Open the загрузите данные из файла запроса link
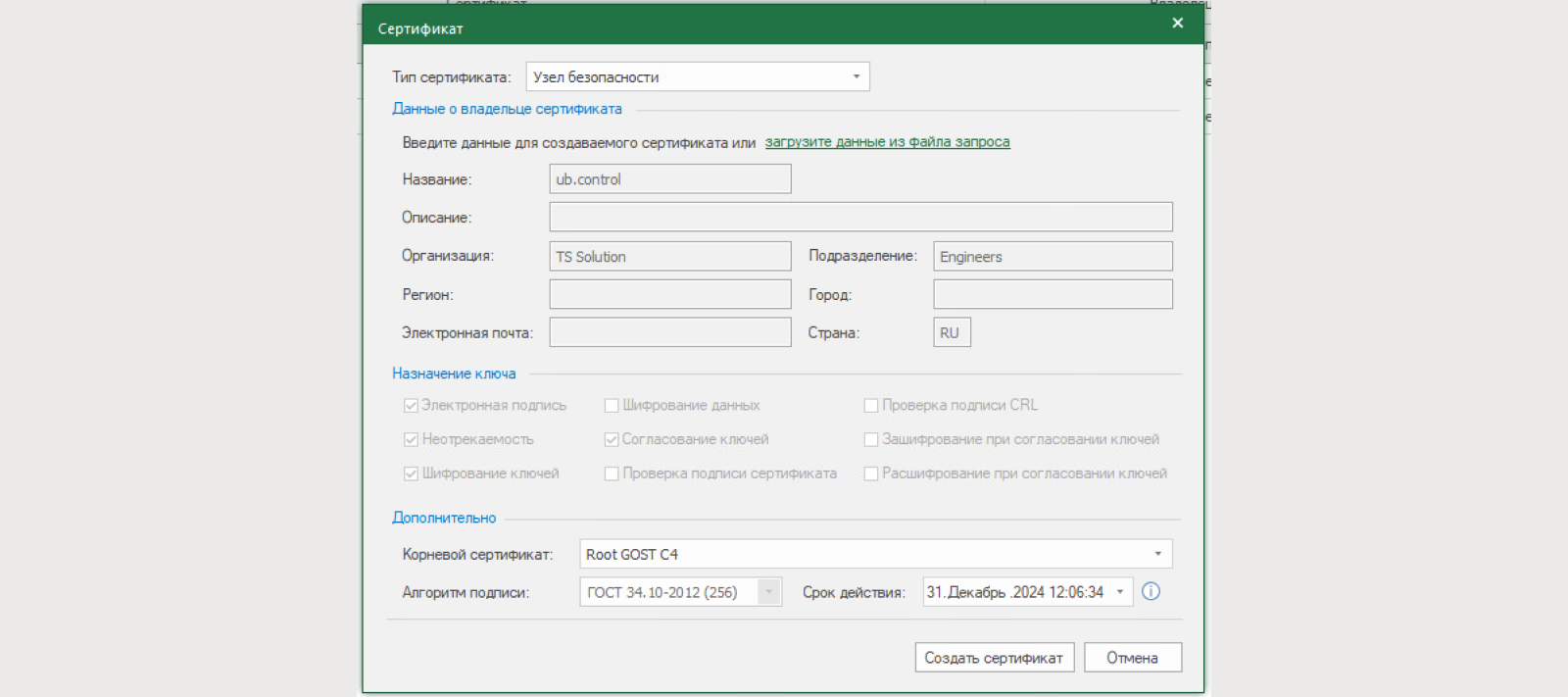This screenshot has width=1568, height=697. point(887,142)
